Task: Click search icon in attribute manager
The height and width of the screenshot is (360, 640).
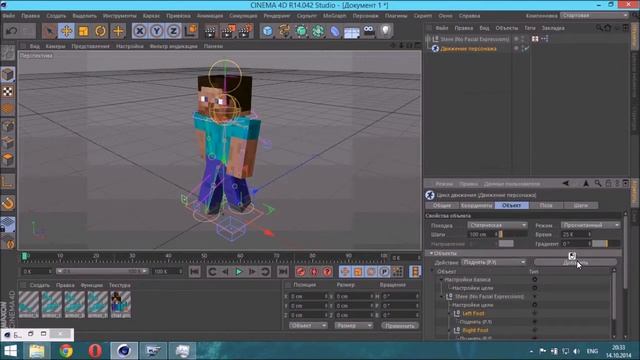Action: 598,184
